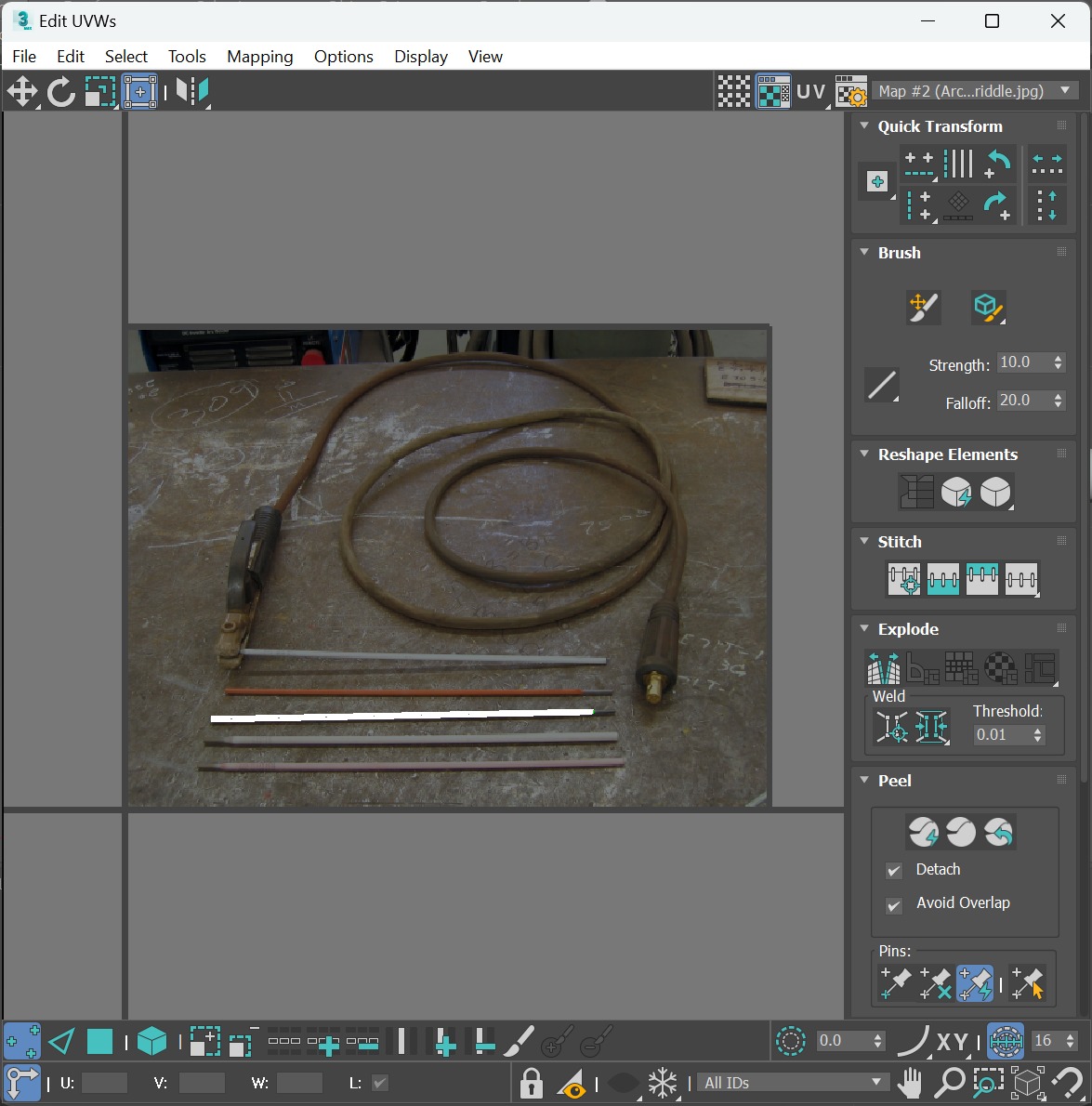1092x1106 pixels.
Task: Collapse the Stitch rollout
Action: [864, 541]
